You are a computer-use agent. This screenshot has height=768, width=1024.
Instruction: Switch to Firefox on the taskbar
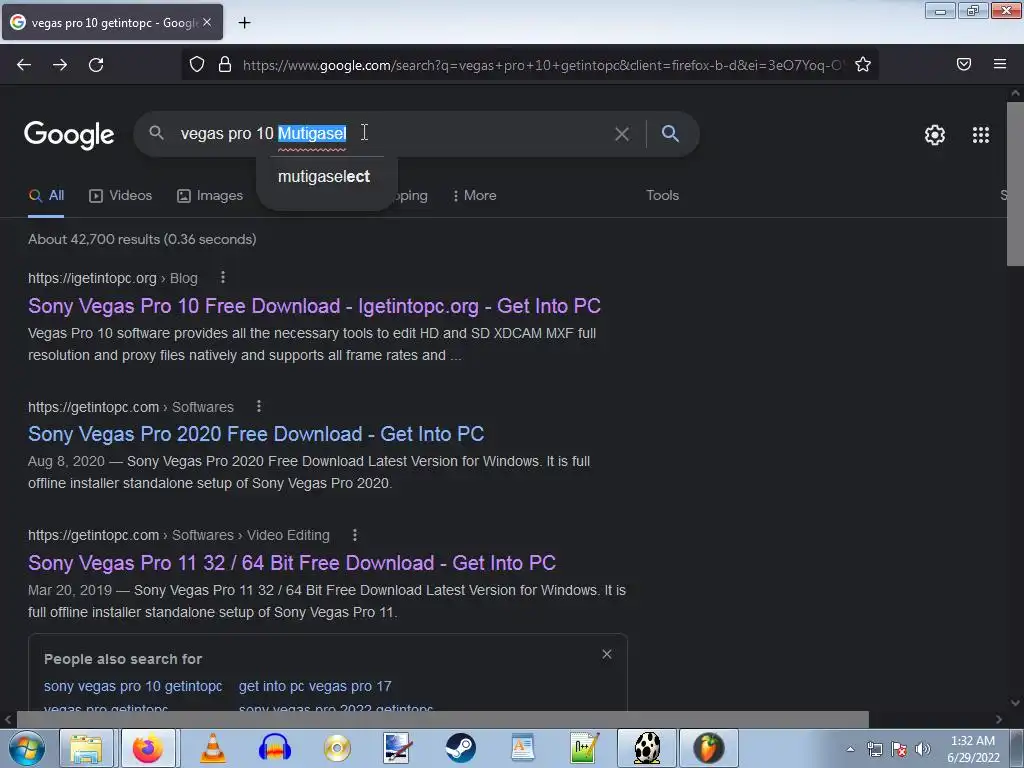coord(148,748)
